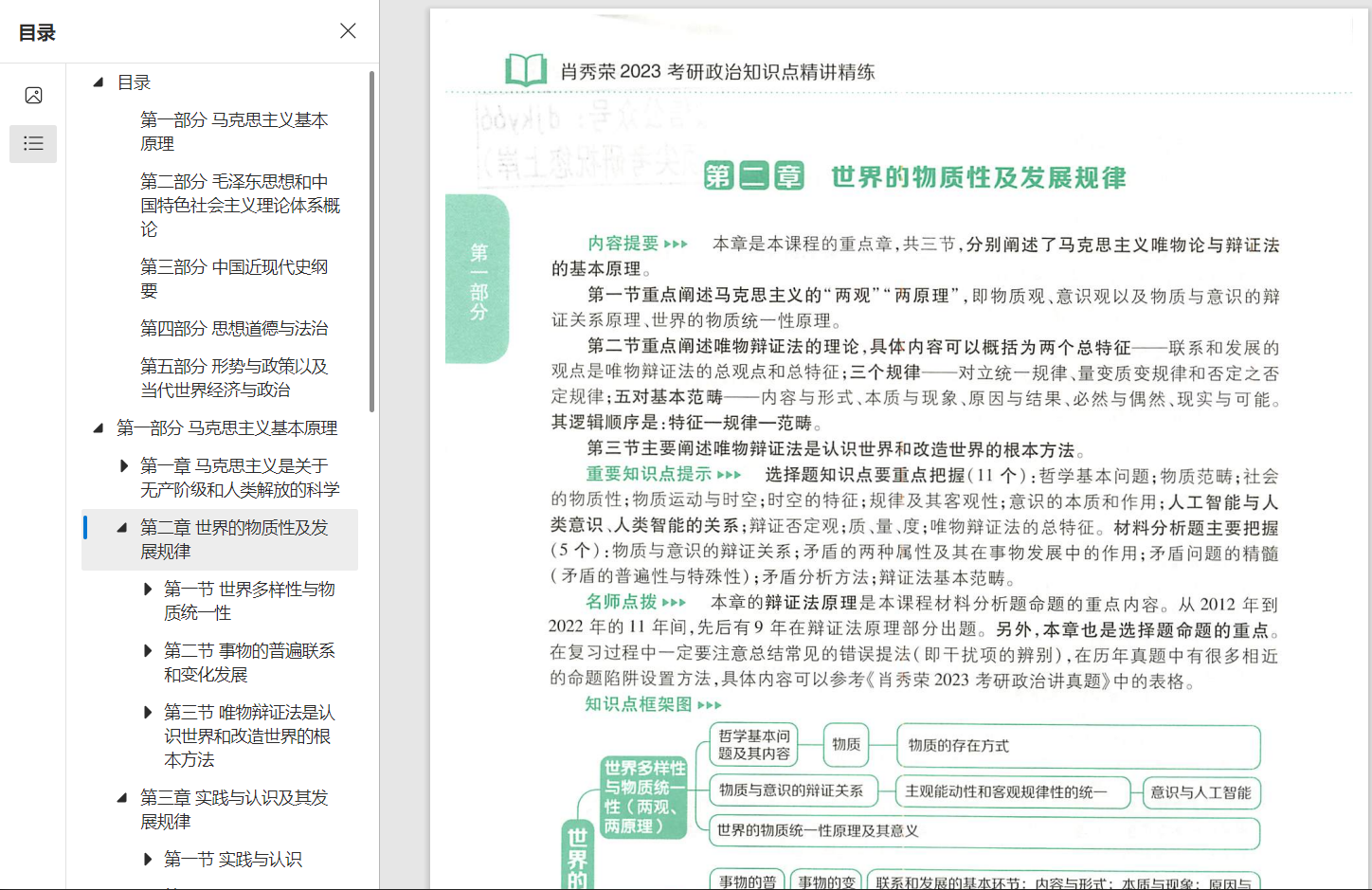Click the 第二章 chapter badge
Viewport: 1372px width, 890px height.
(x=754, y=176)
